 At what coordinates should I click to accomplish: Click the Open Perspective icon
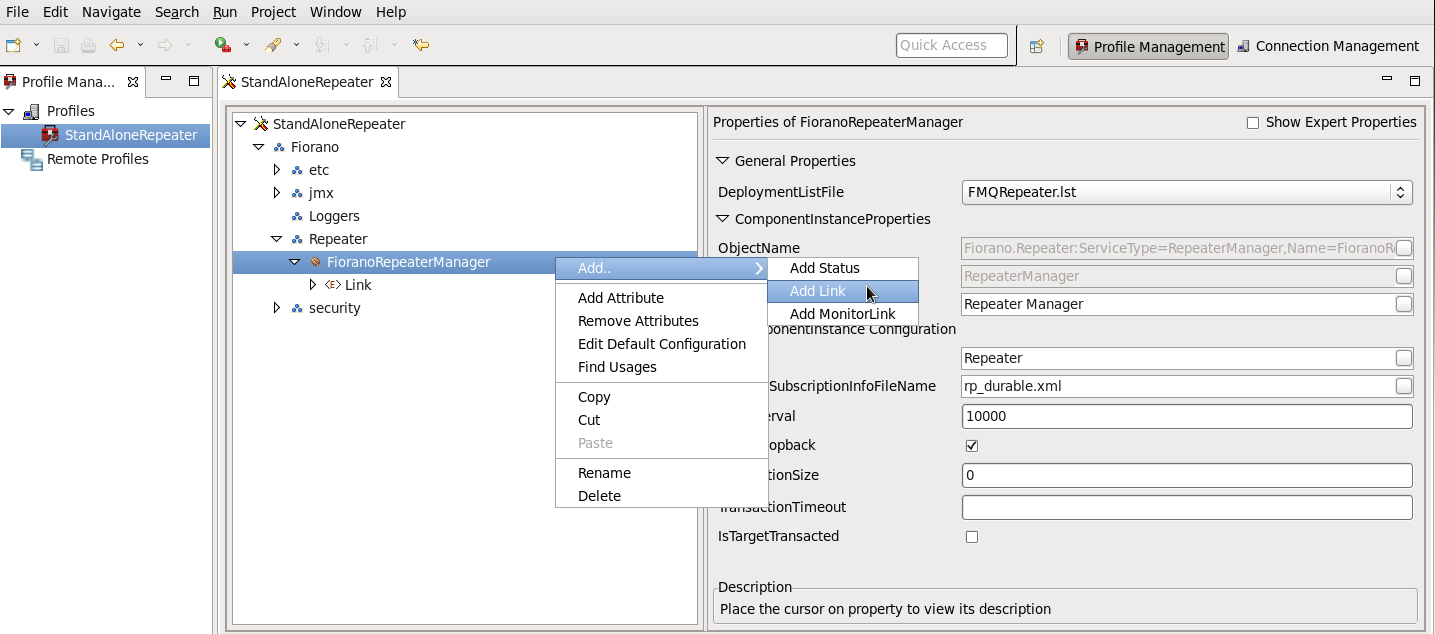tap(1037, 46)
